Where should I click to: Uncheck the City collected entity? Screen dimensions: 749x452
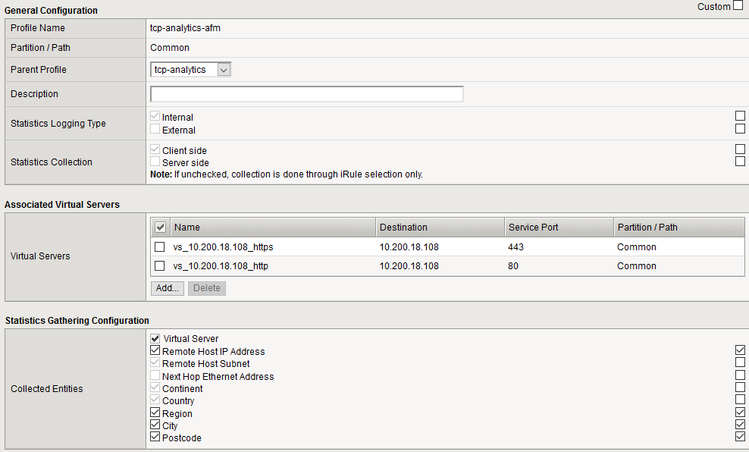155,425
